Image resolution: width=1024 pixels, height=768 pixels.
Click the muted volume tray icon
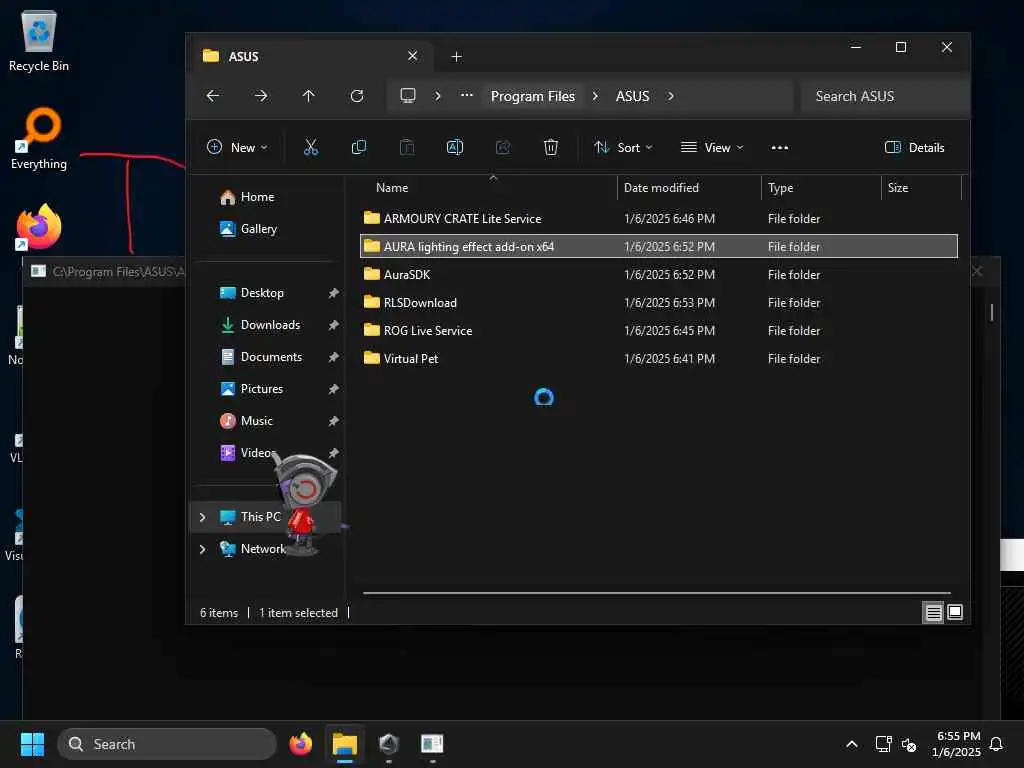(x=908, y=745)
